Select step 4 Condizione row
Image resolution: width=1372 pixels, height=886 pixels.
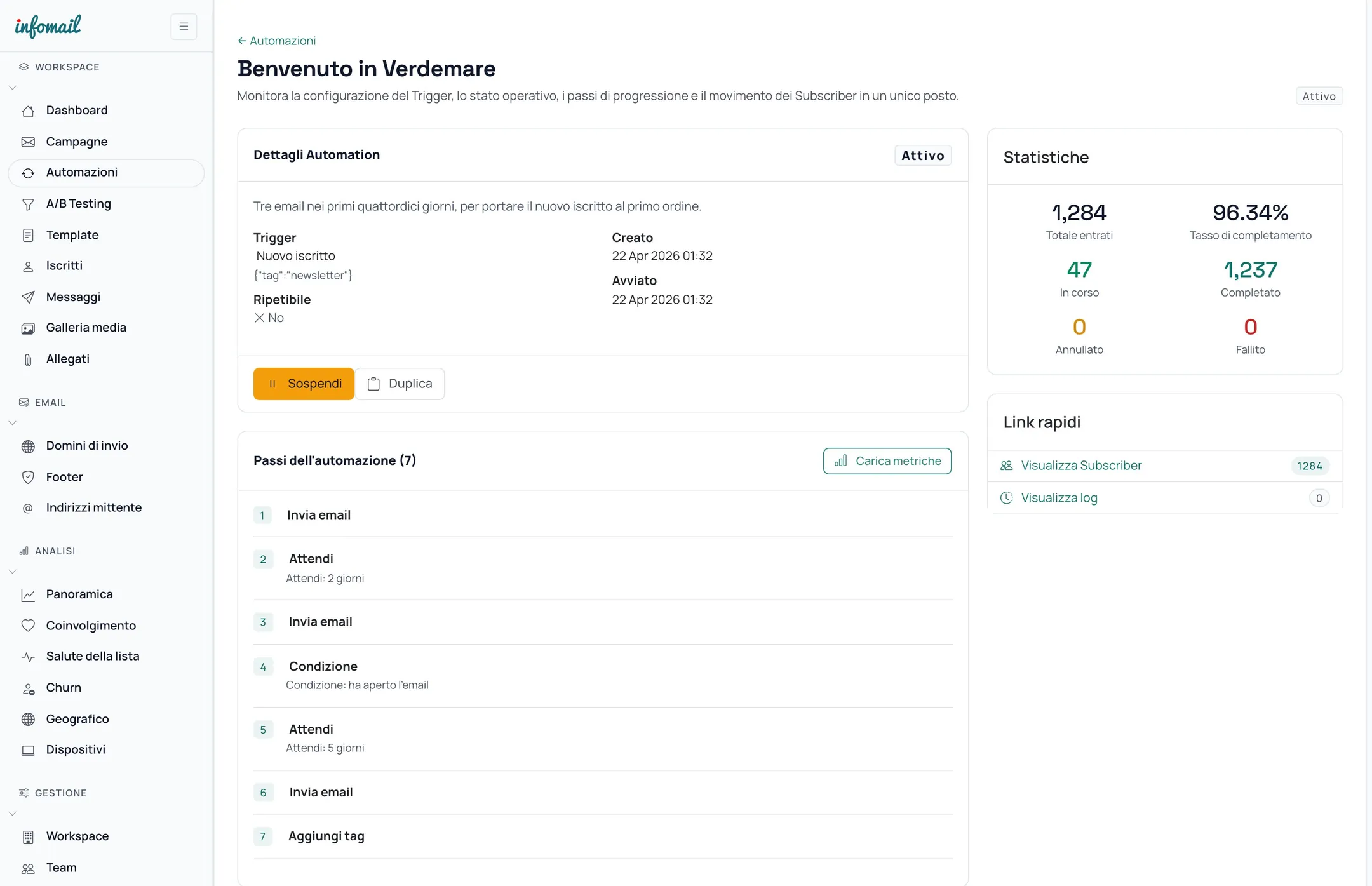click(603, 676)
